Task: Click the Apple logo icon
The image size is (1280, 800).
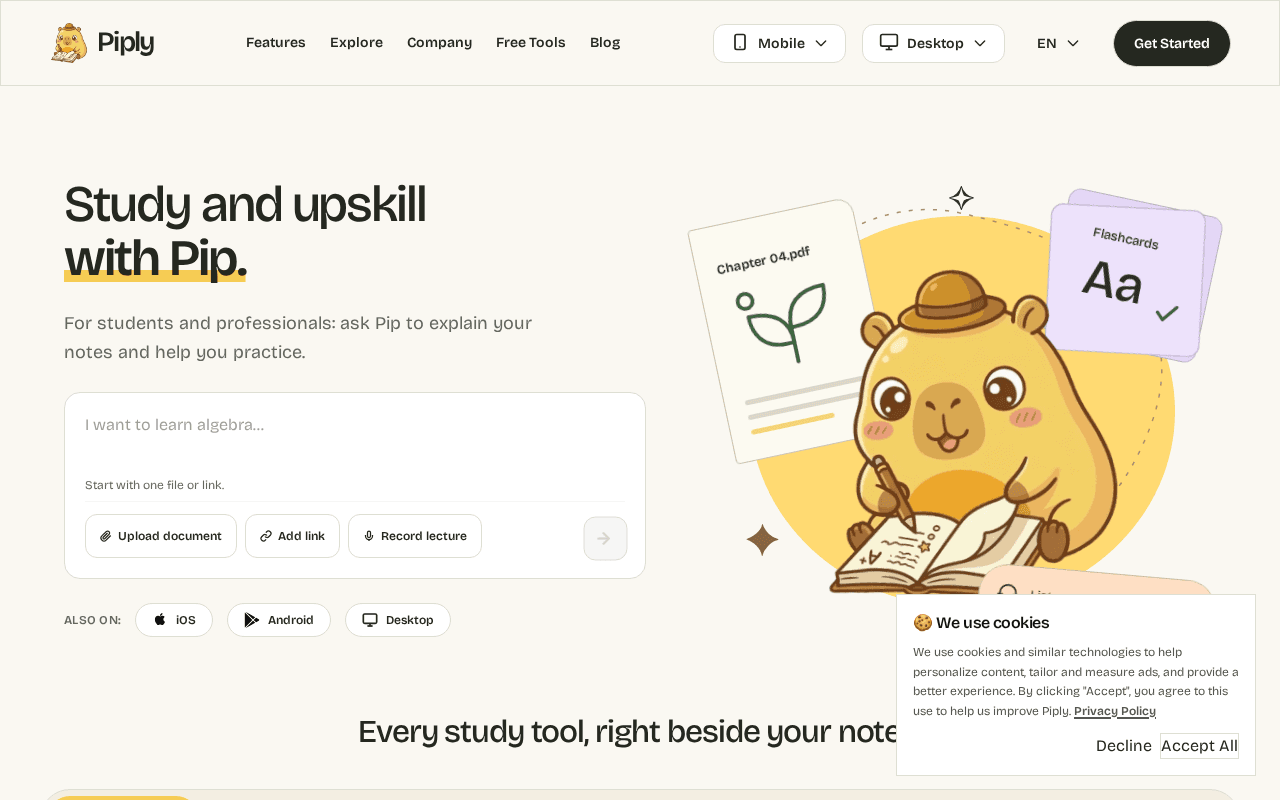Action: point(160,620)
